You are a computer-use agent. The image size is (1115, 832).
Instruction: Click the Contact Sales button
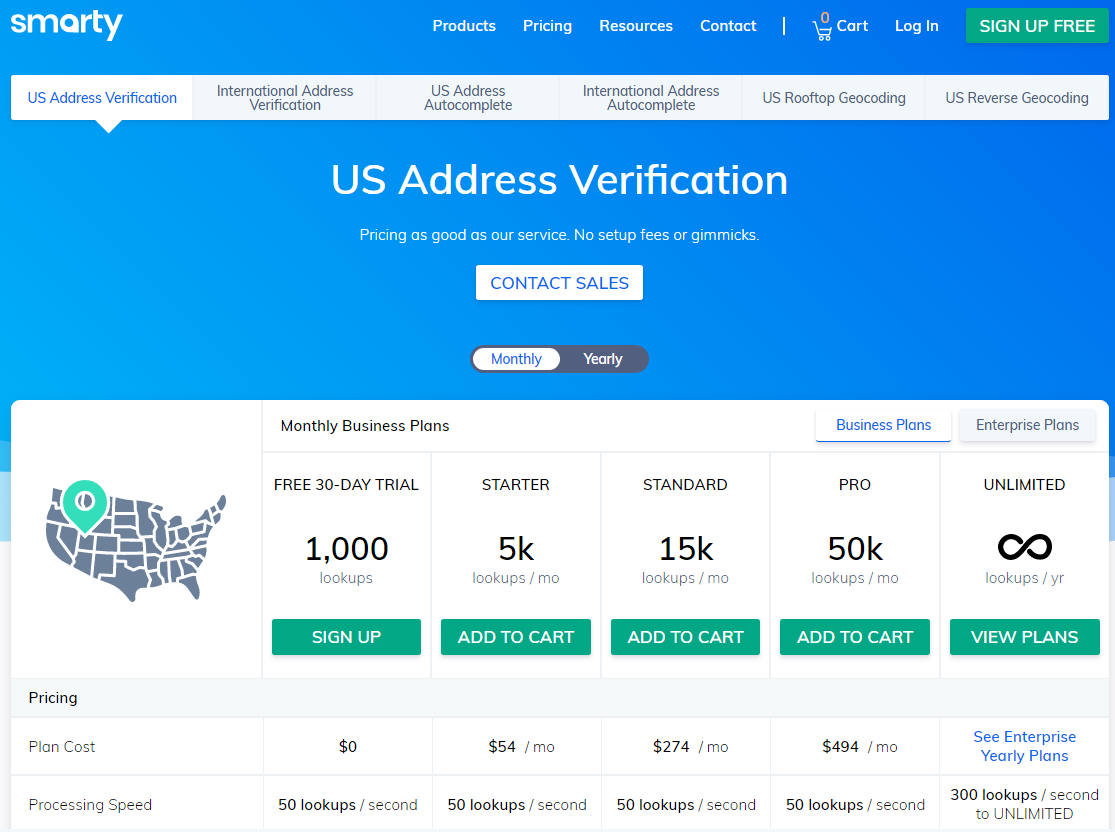pyautogui.click(x=560, y=283)
